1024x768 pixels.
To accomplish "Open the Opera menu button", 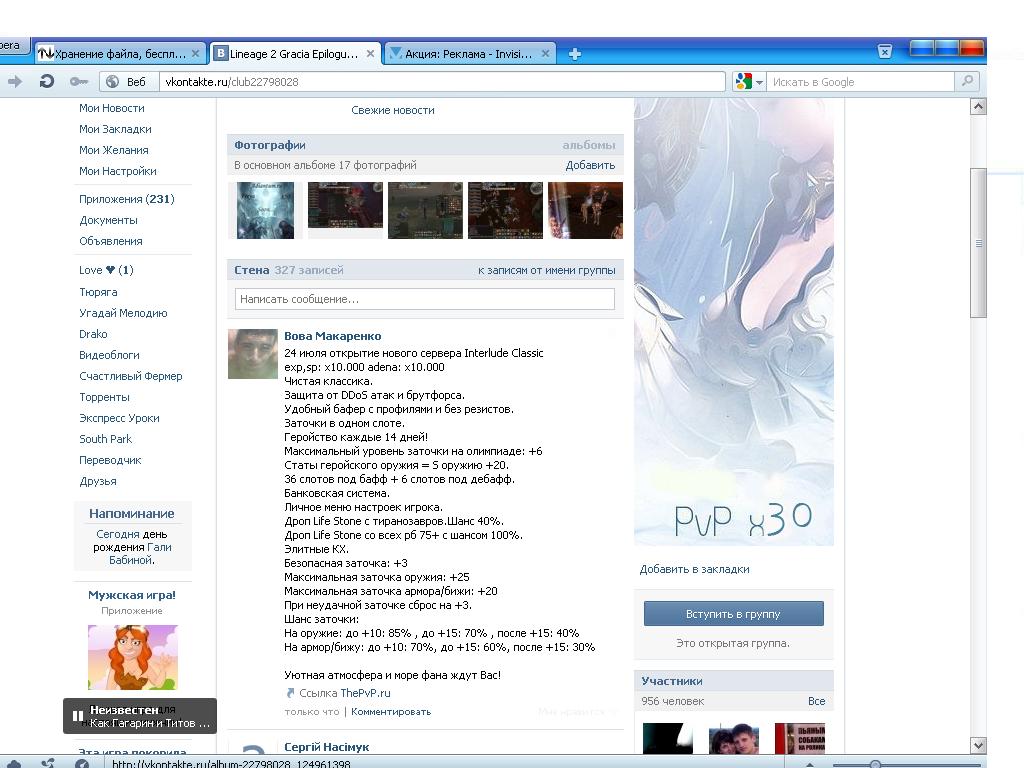I will (14, 47).
